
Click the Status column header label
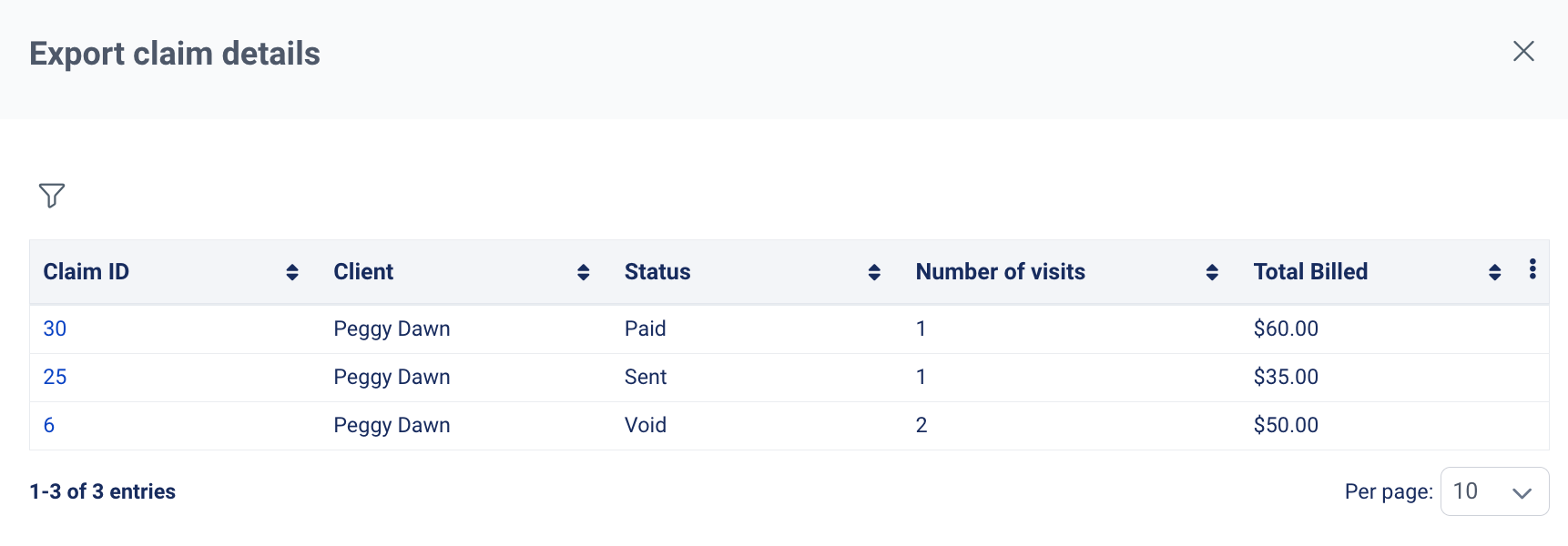tap(657, 272)
